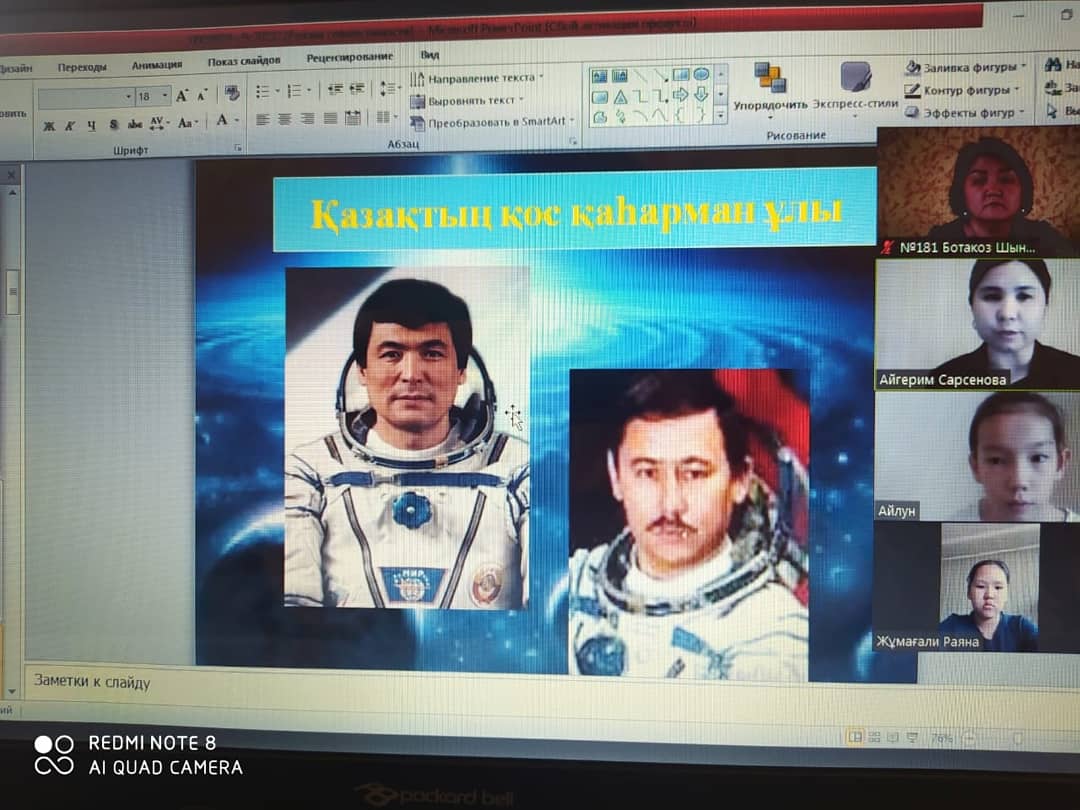Click the clear formatting icon

[x=232, y=94]
